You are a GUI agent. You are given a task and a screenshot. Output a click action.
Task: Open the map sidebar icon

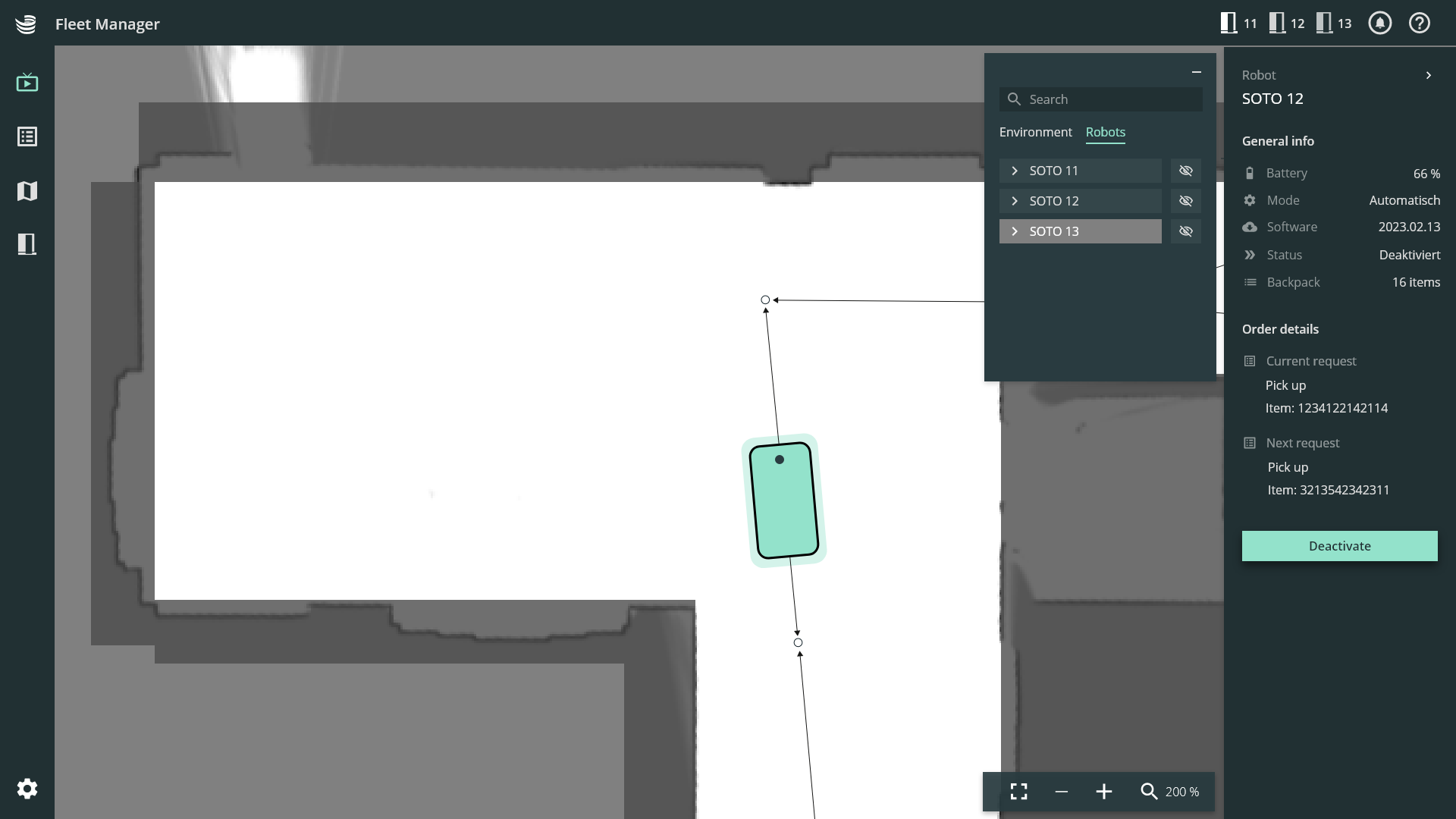point(27,190)
